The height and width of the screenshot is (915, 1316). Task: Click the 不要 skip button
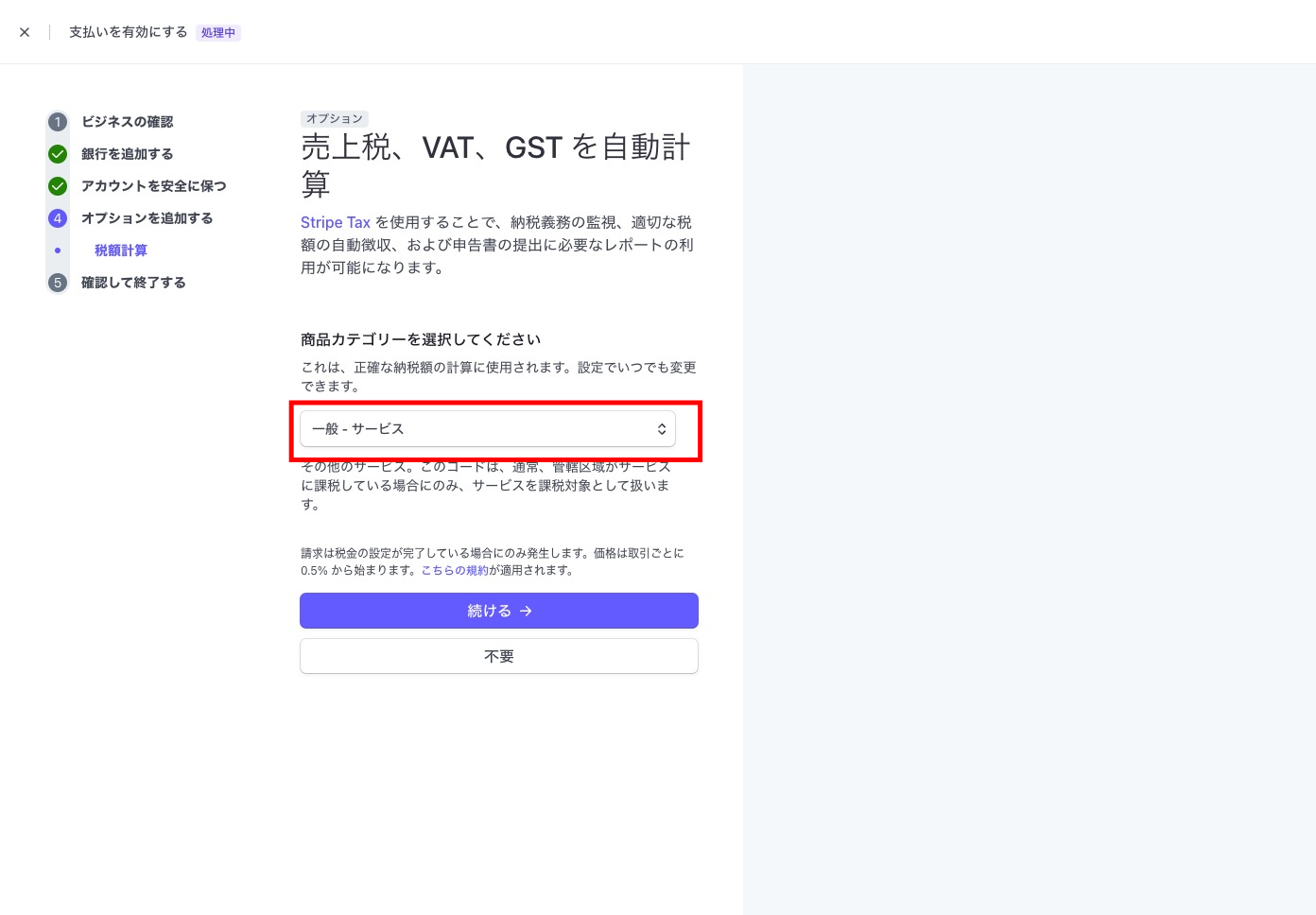click(x=498, y=656)
